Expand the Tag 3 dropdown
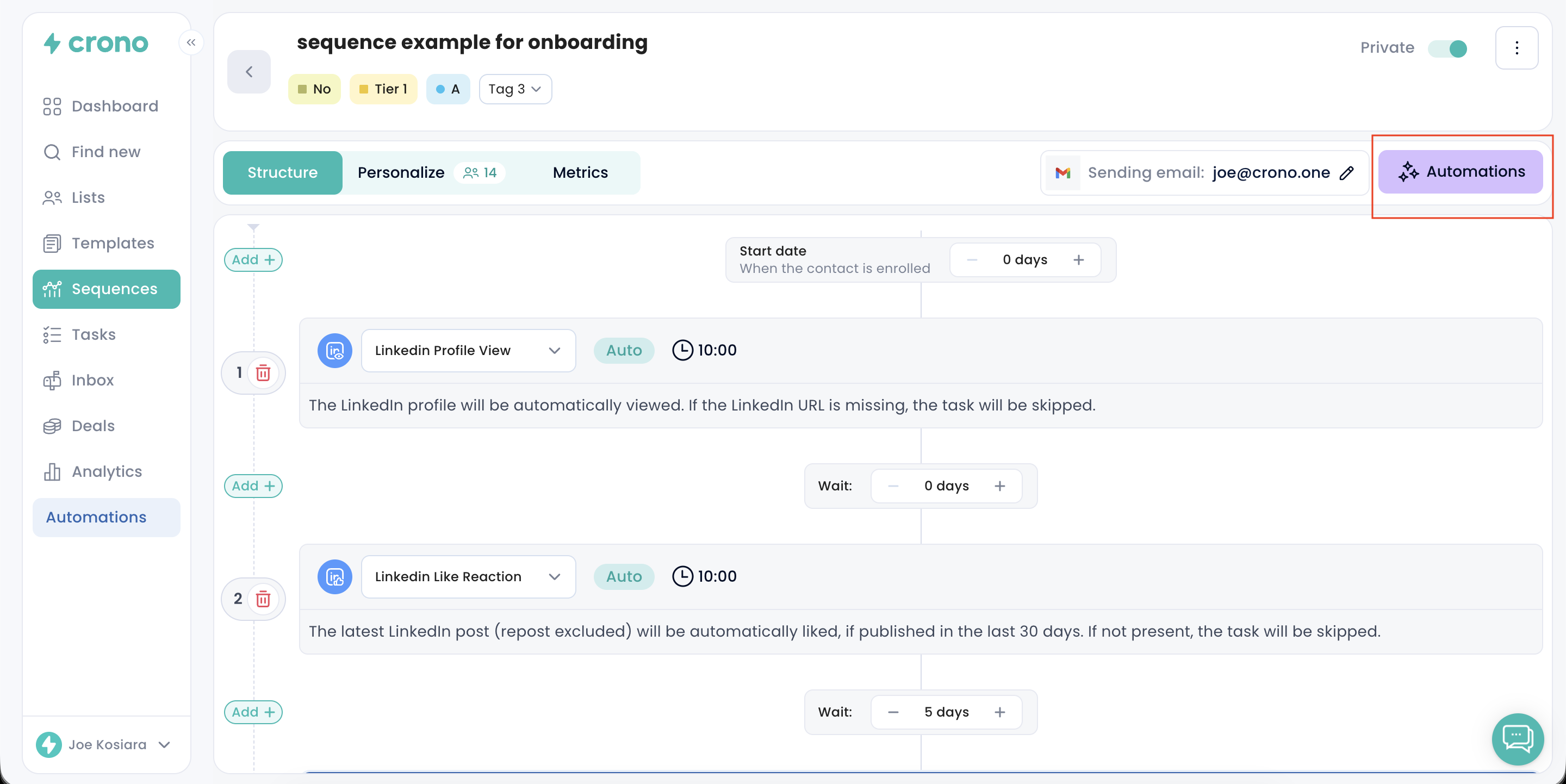This screenshot has height=784, width=1566. pos(515,89)
